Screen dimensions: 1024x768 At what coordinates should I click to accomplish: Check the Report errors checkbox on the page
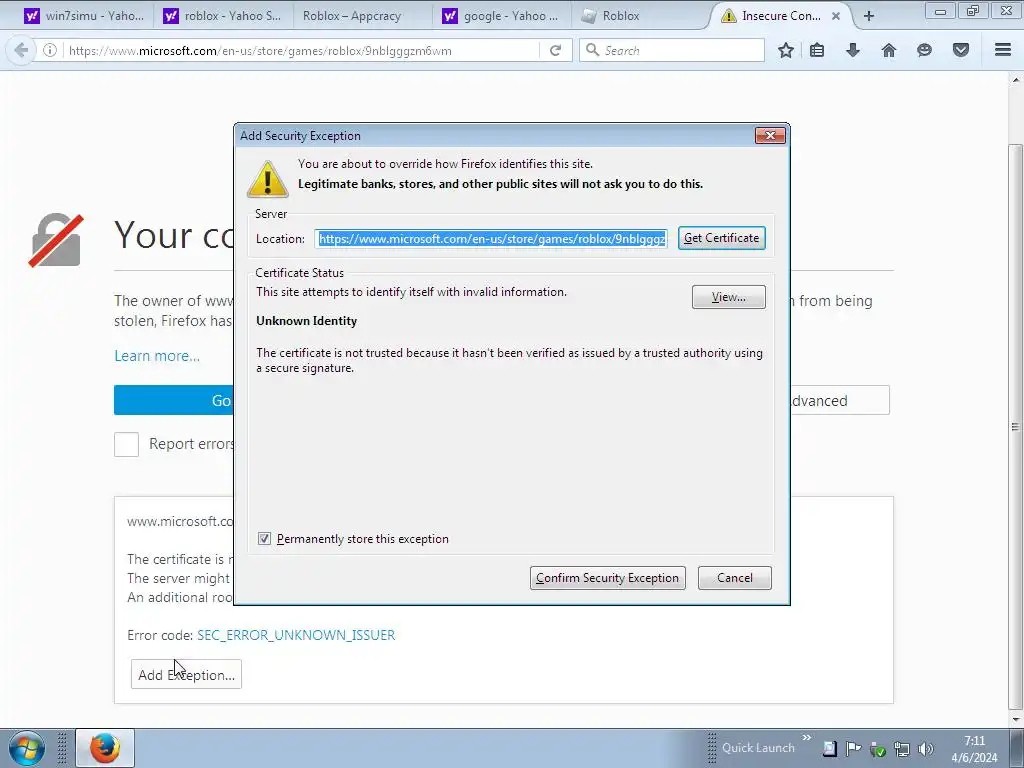127,444
